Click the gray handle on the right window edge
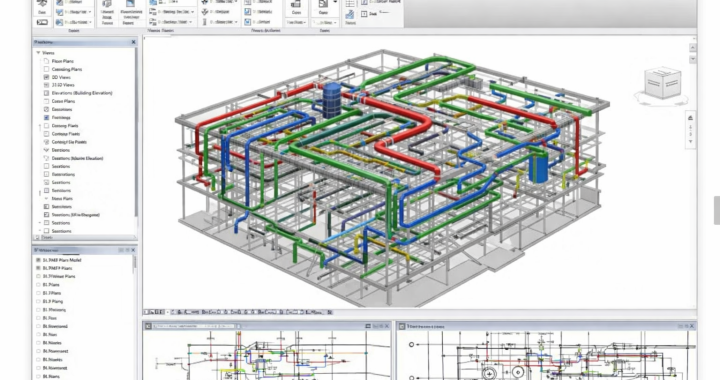The height and width of the screenshot is (380, 720). (x=716, y=210)
